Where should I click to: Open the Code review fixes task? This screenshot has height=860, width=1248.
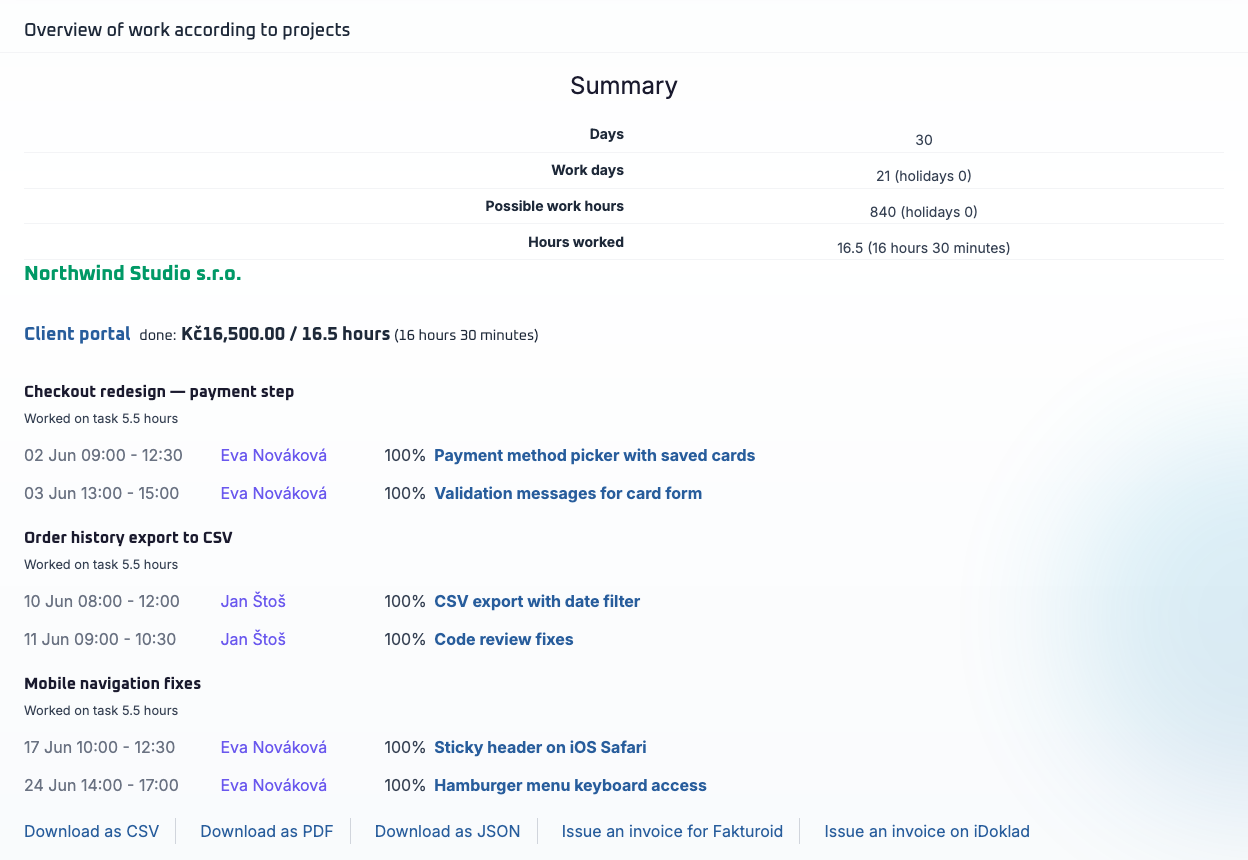[x=504, y=639]
